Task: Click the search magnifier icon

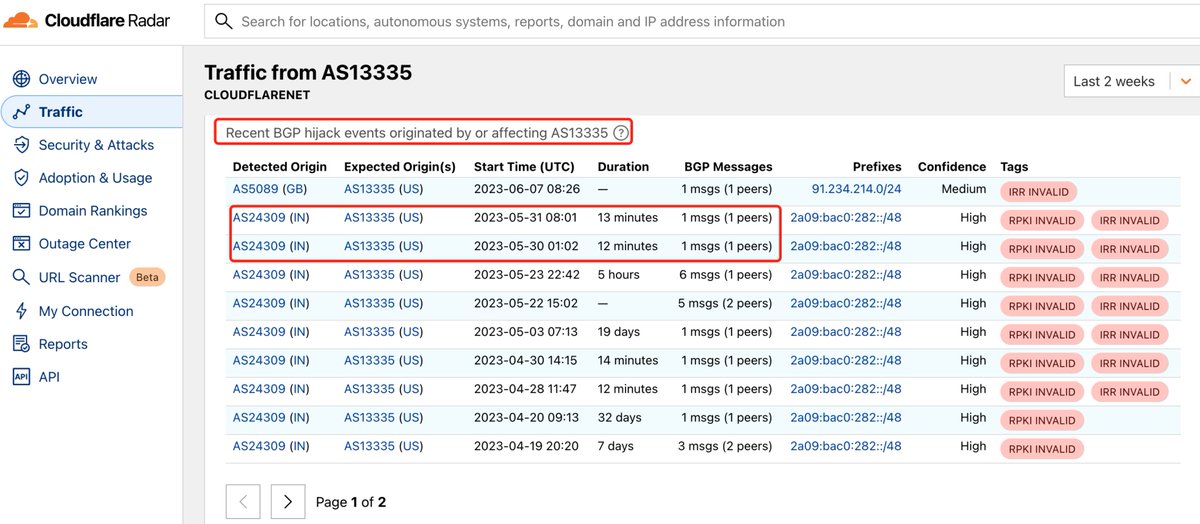Action: pos(224,21)
